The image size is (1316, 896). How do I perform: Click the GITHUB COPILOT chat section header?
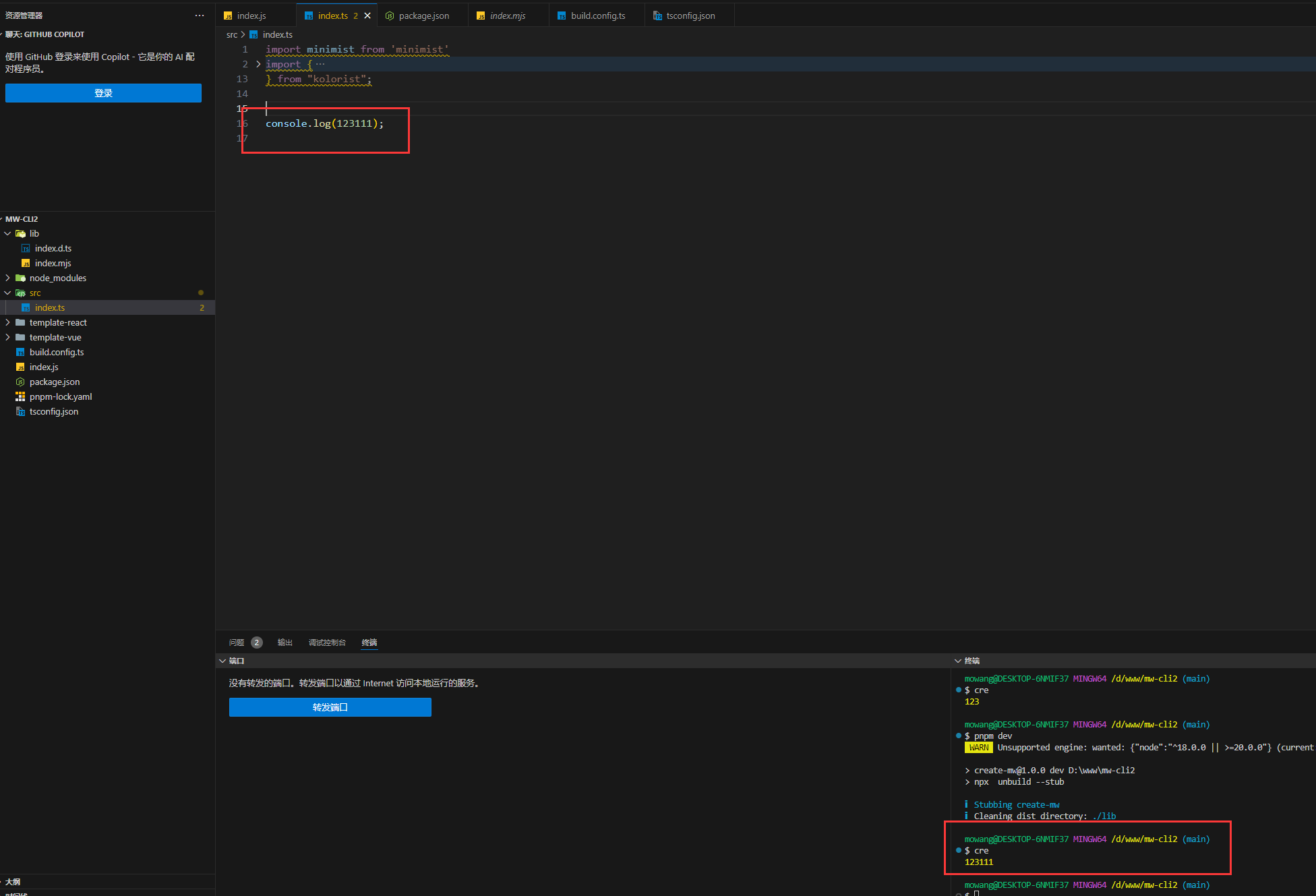pos(45,34)
